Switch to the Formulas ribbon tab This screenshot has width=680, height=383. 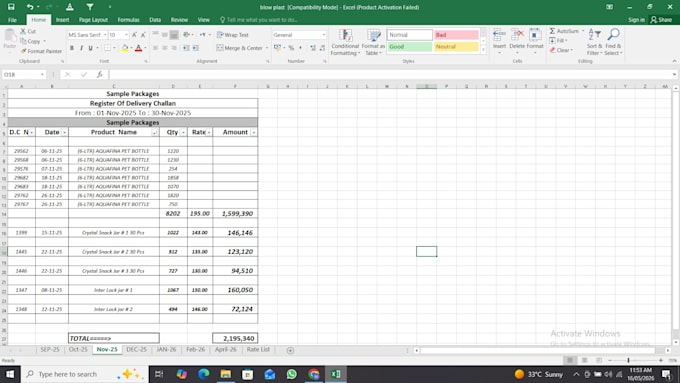[x=128, y=20]
